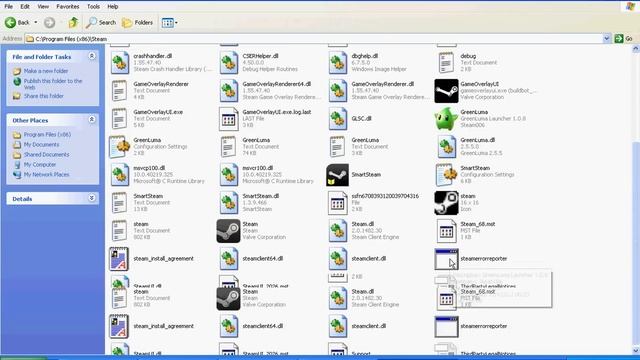The width and height of the screenshot is (640, 360).
Task: Go up one folder level
Action: (x=73, y=22)
